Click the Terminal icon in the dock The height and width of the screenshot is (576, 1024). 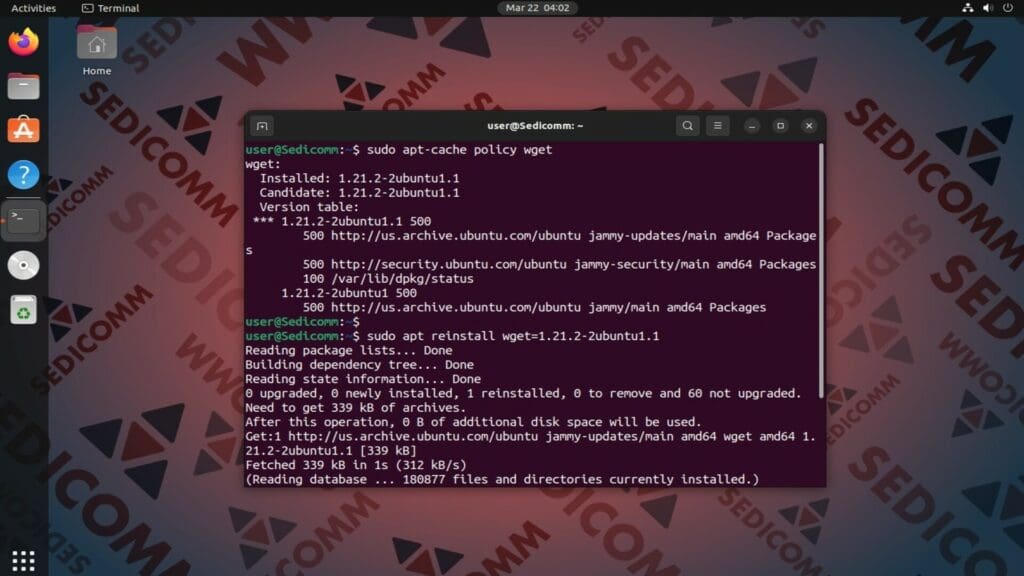(24, 221)
